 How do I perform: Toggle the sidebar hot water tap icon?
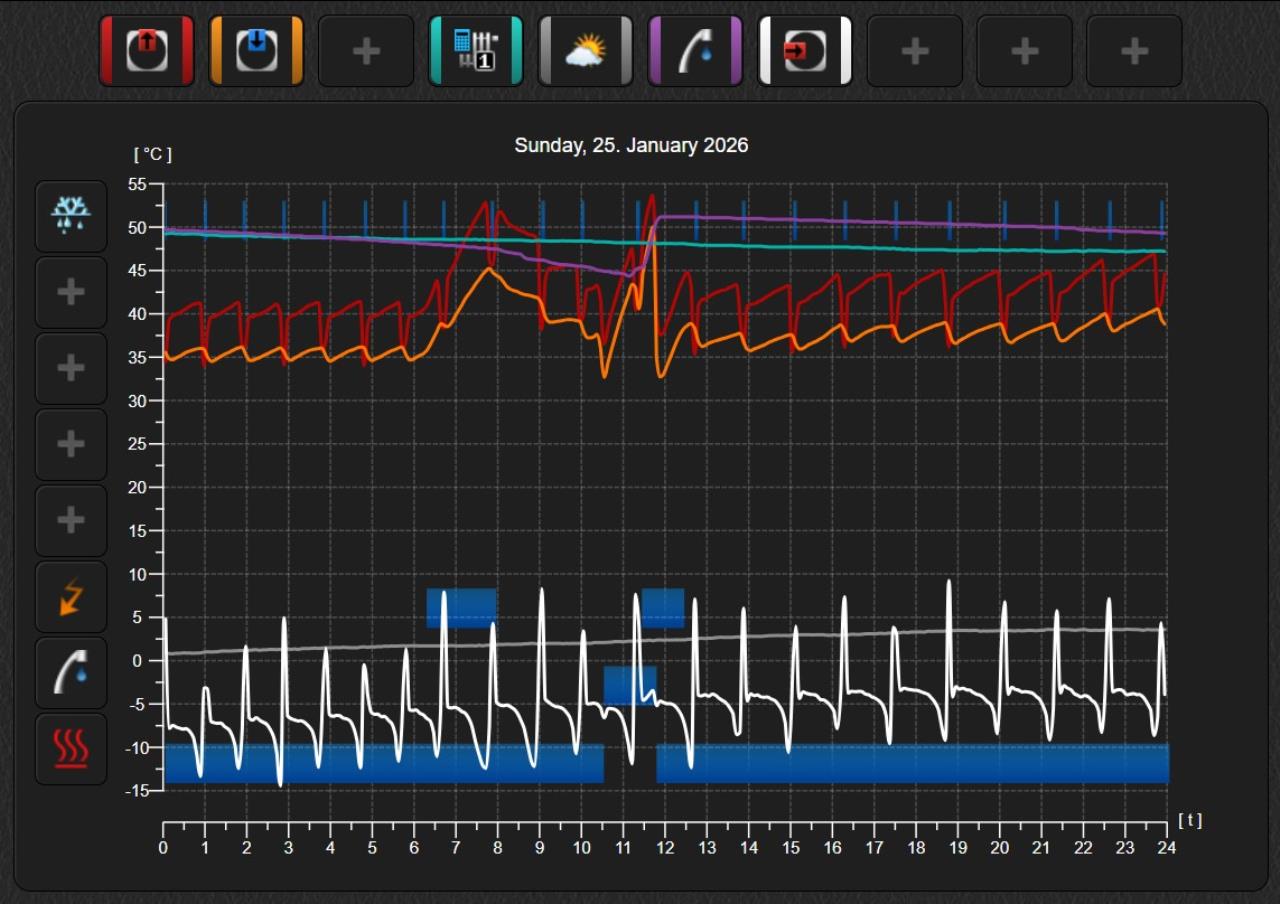coord(71,672)
